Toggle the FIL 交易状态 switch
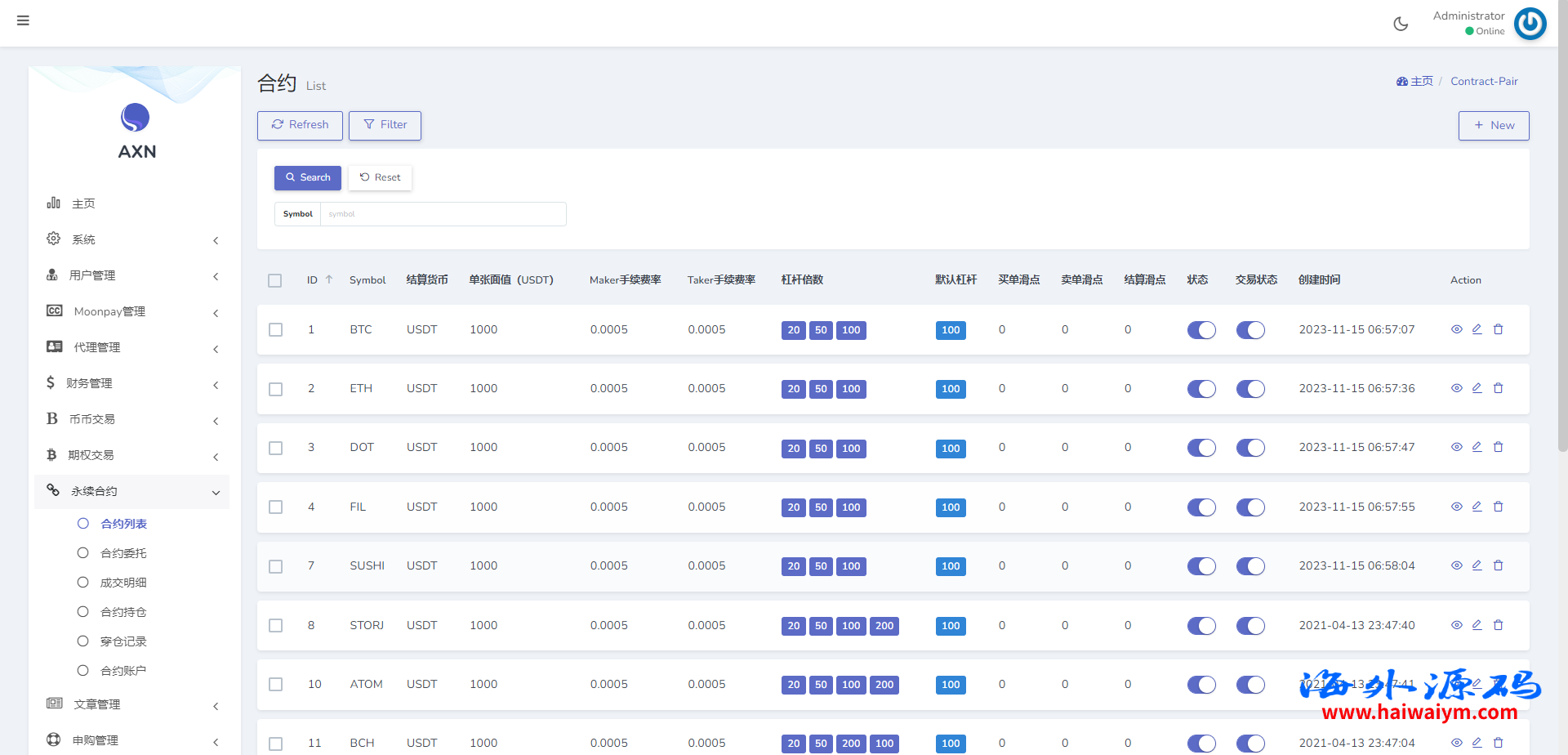The height and width of the screenshot is (755, 1568). click(x=1250, y=507)
